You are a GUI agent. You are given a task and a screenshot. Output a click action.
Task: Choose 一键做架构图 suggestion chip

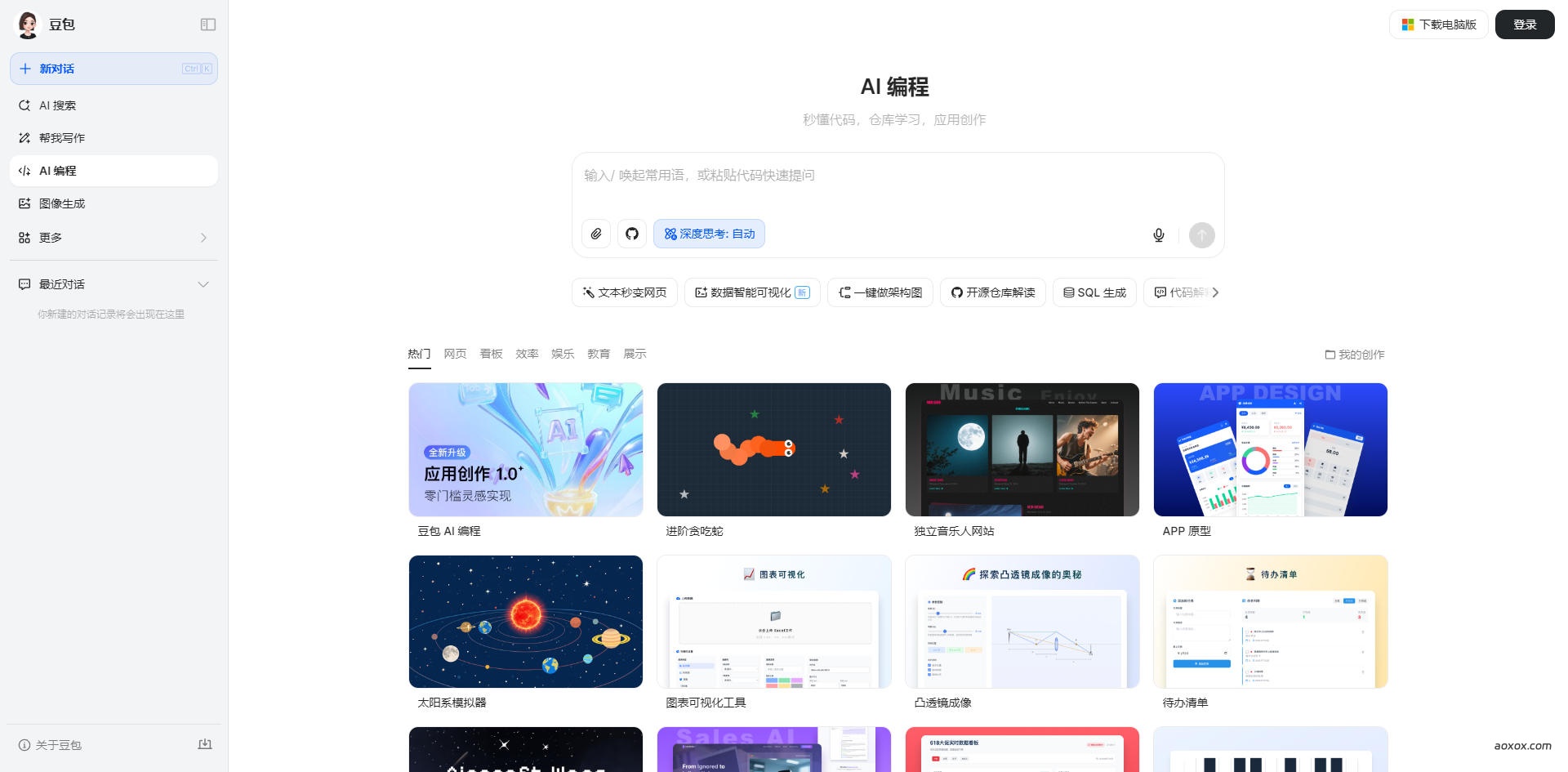click(880, 292)
